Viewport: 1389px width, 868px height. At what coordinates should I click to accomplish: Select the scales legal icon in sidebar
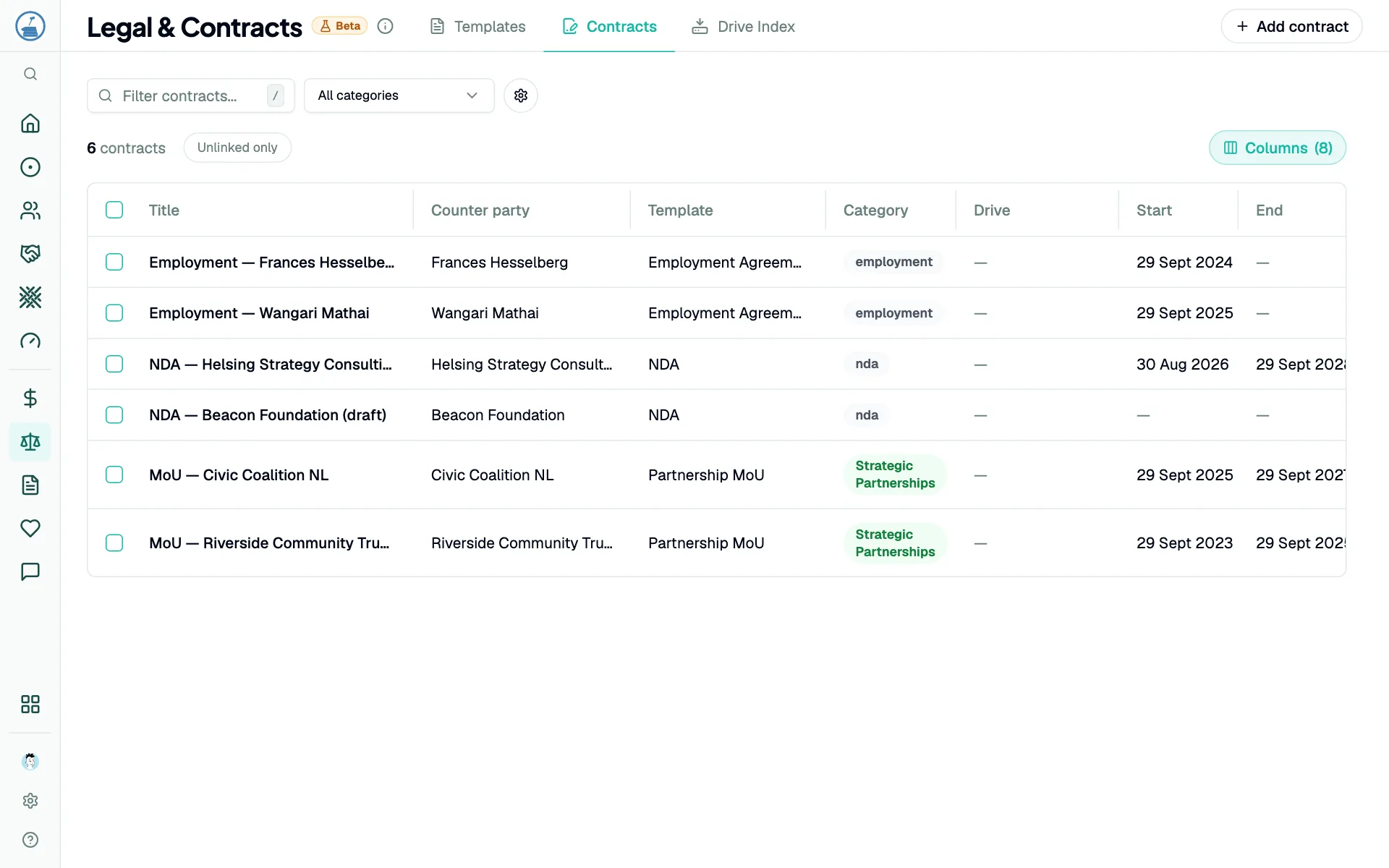click(30, 441)
